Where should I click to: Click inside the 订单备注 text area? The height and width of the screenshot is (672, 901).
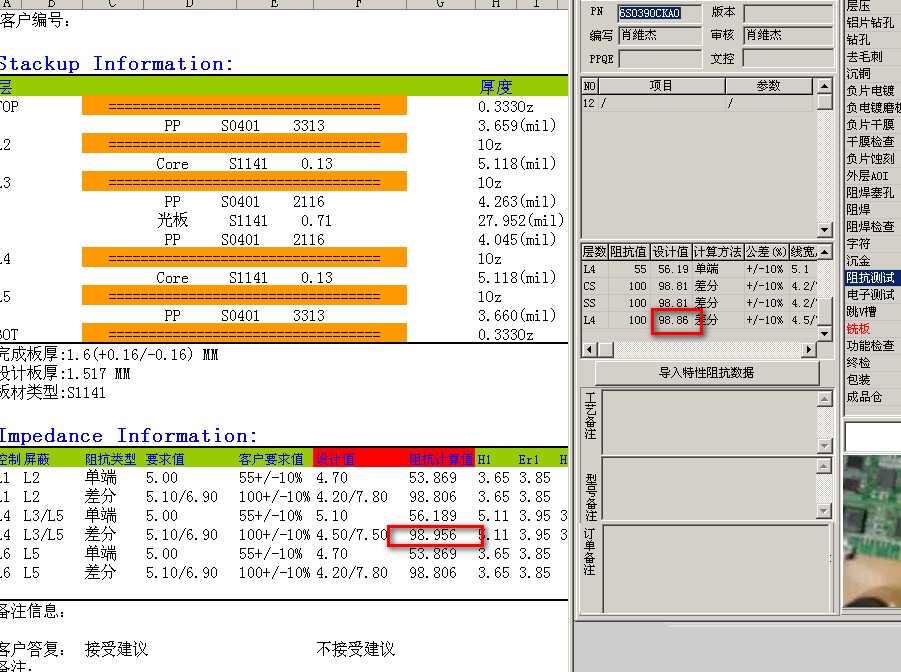(x=715, y=568)
